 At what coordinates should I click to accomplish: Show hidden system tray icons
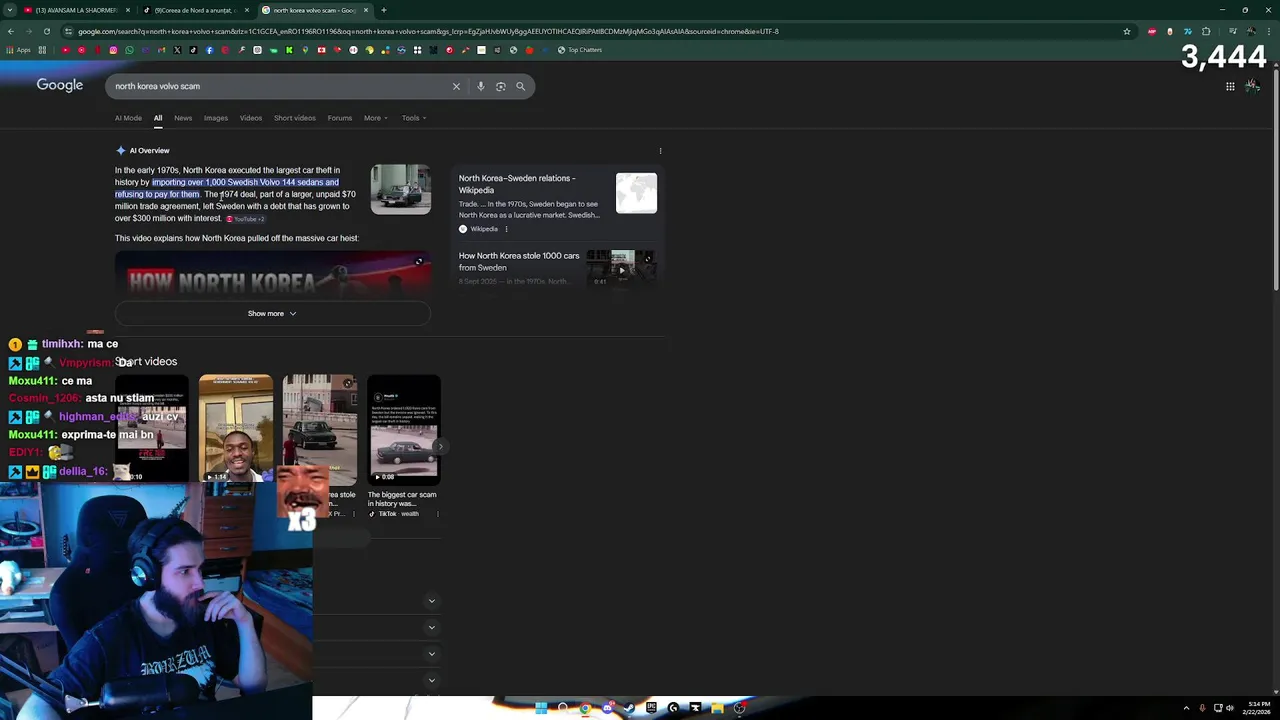1186,708
